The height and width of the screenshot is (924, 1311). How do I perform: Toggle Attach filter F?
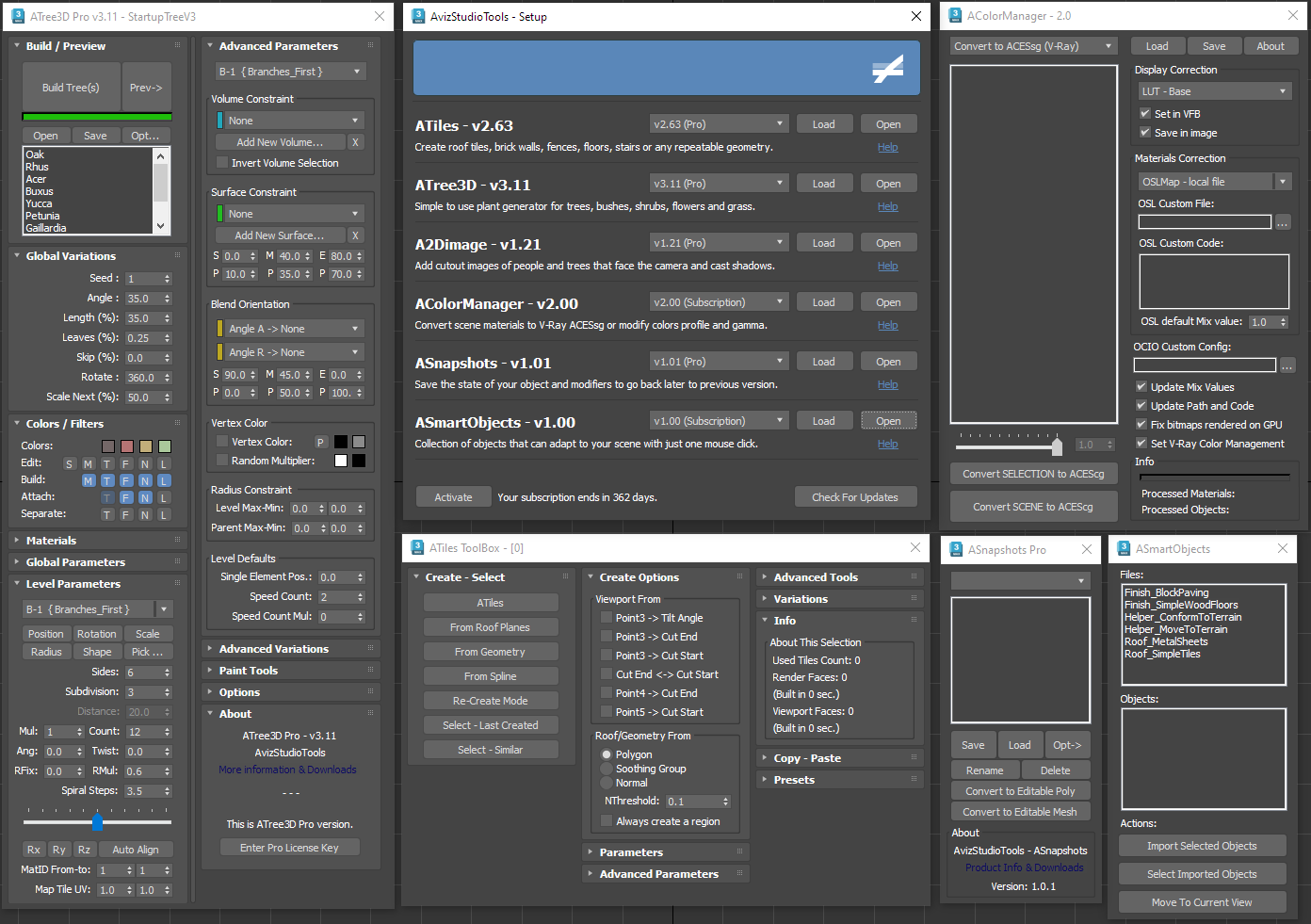pos(125,497)
